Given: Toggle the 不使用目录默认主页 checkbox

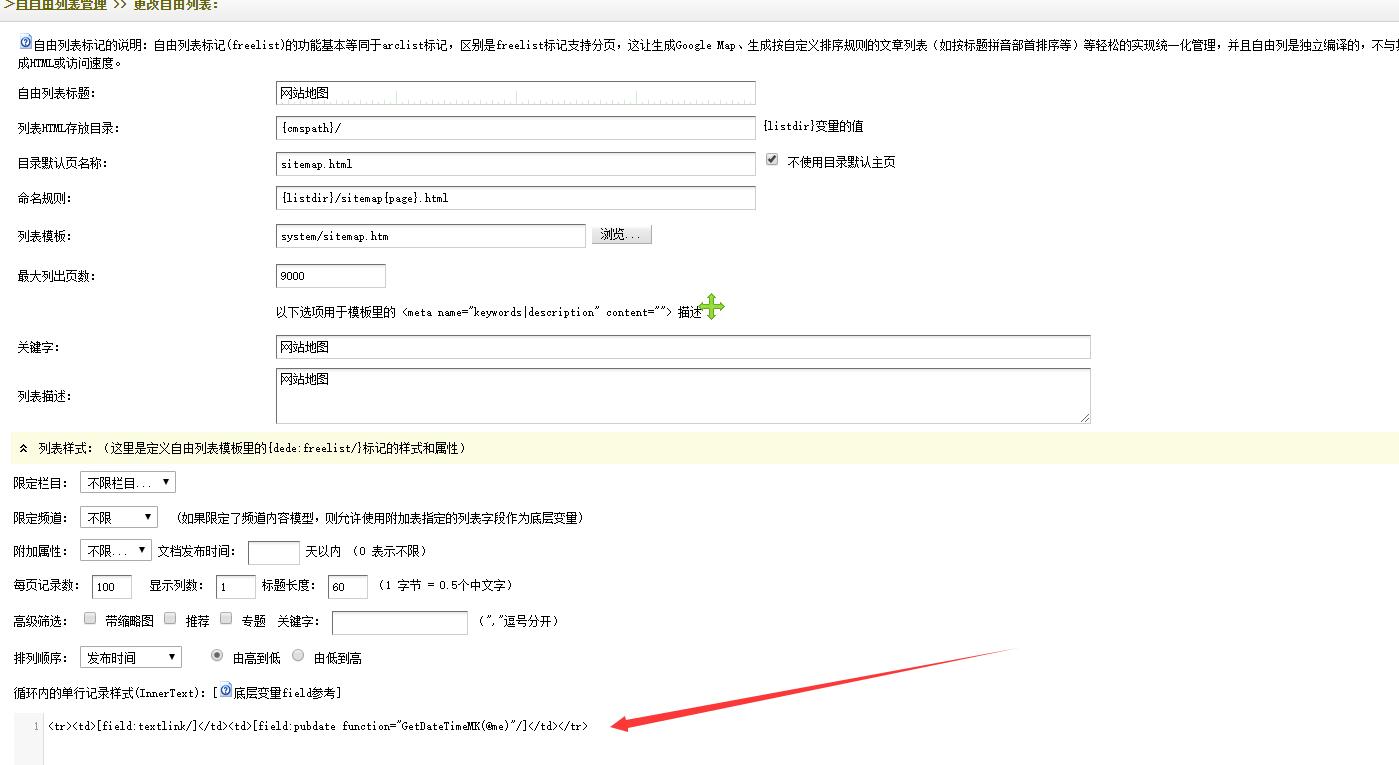Looking at the screenshot, I should click(x=772, y=160).
